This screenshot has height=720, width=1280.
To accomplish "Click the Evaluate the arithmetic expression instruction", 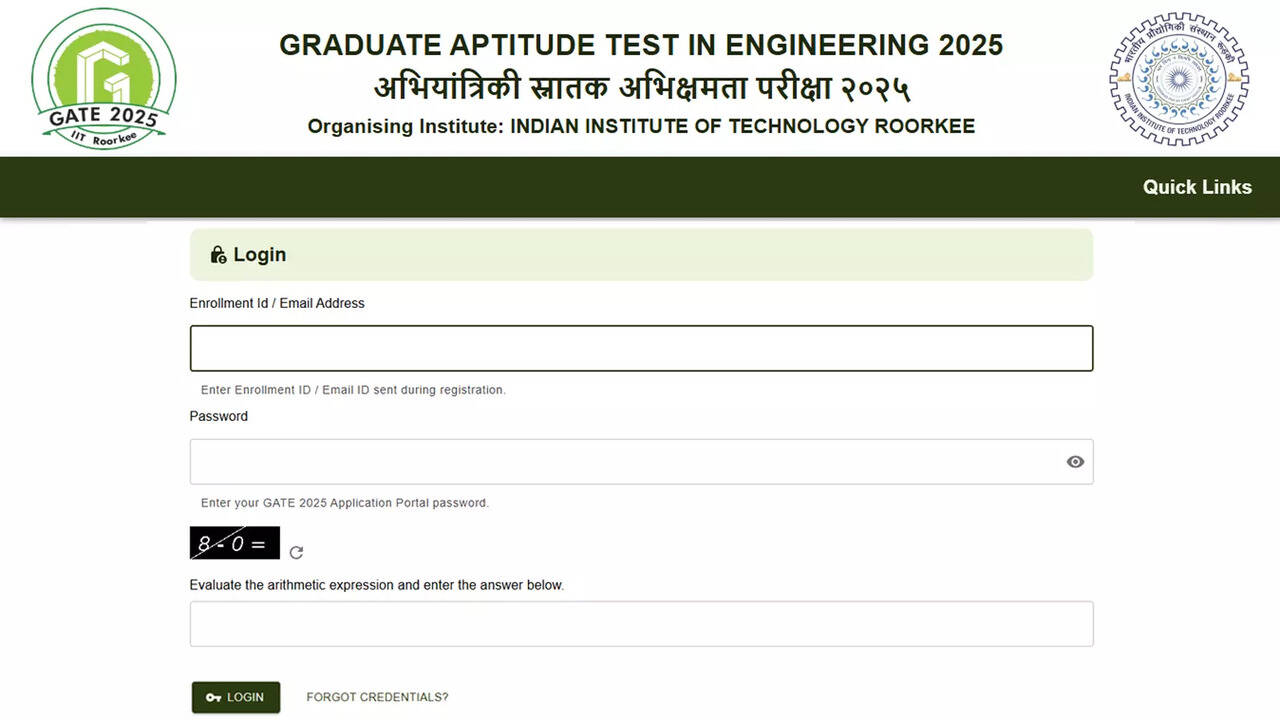I will click(x=377, y=585).
